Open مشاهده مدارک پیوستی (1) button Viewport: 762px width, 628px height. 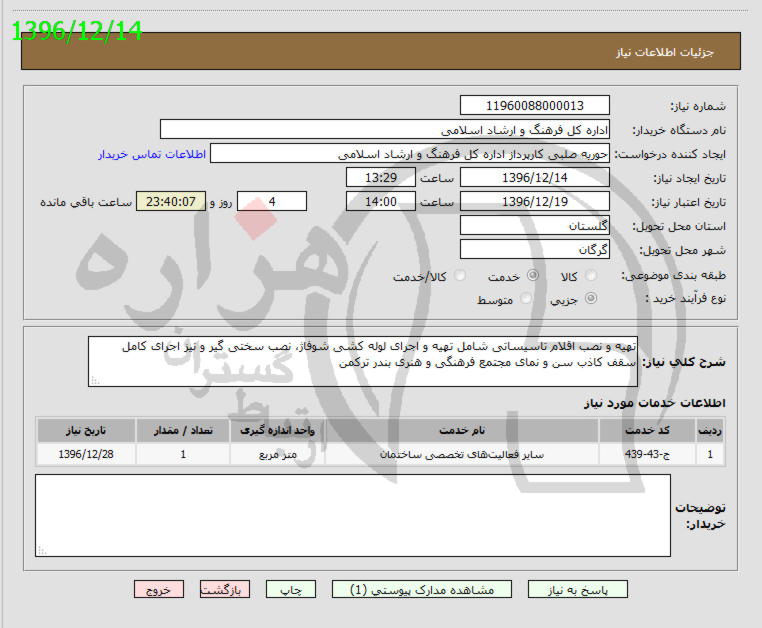[x=422, y=590]
